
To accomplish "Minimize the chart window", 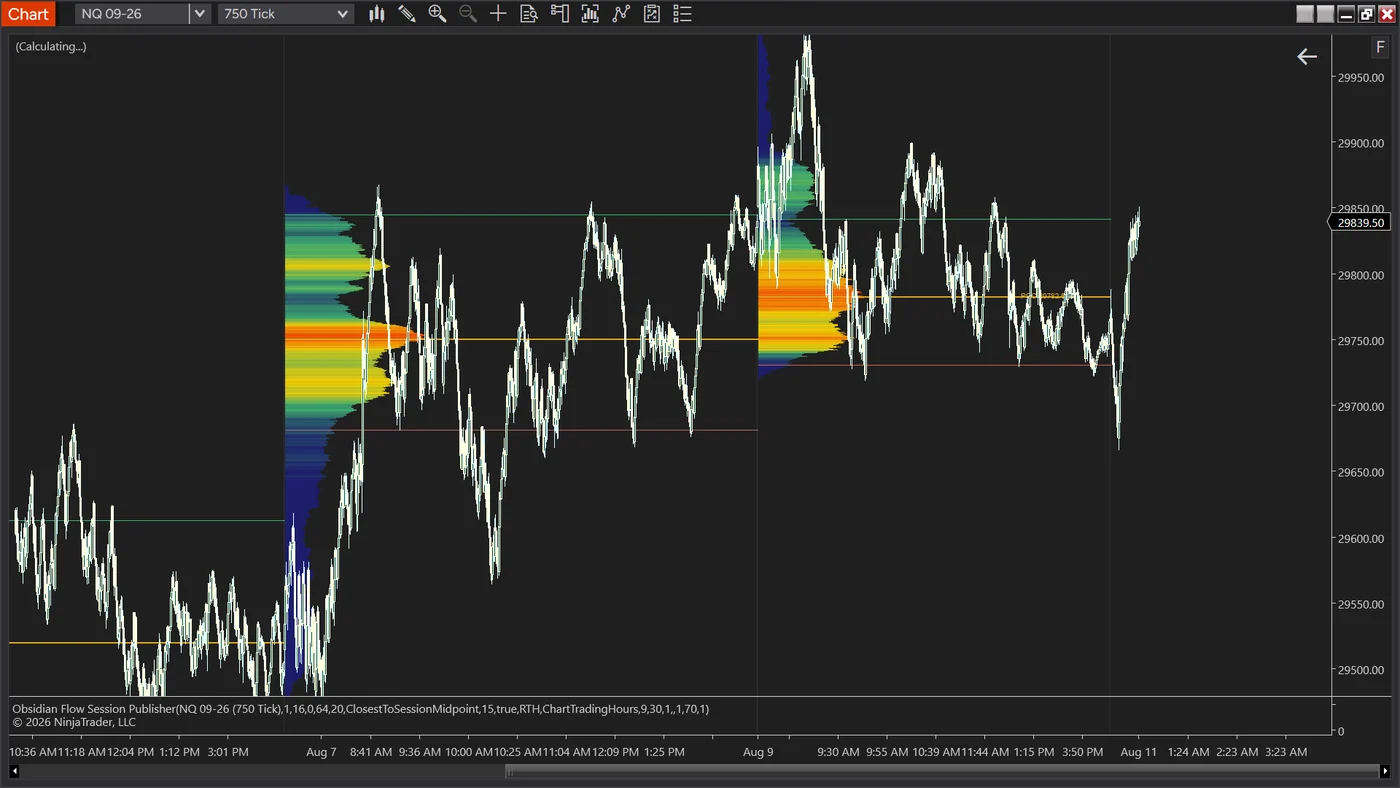I will pyautogui.click(x=1346, y=14).
